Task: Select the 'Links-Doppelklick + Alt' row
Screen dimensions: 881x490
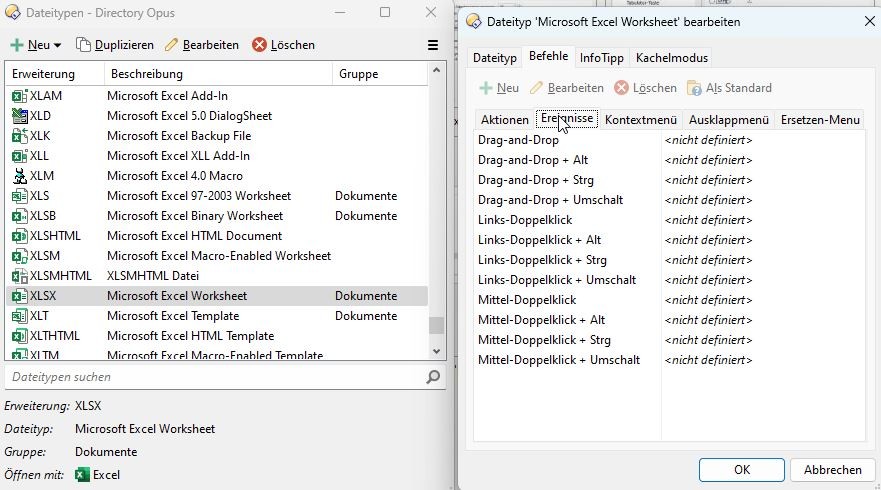Action: click(669, 240)
